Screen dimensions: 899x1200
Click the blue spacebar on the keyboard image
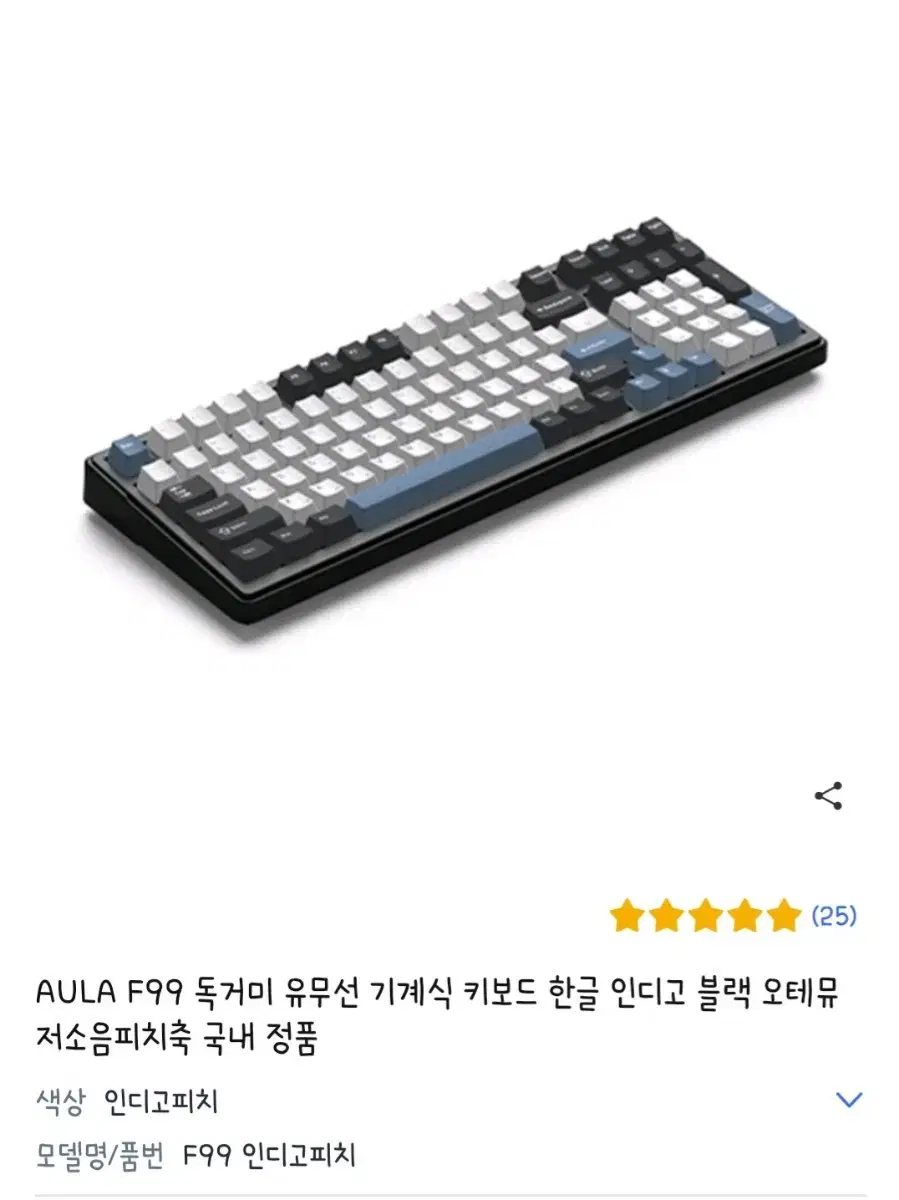445,468
